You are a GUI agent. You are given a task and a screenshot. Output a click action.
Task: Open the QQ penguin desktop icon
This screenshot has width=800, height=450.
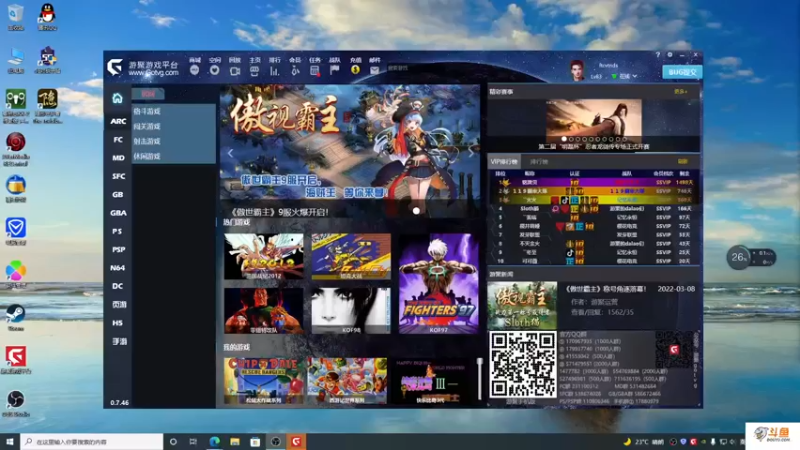point(47,16)
